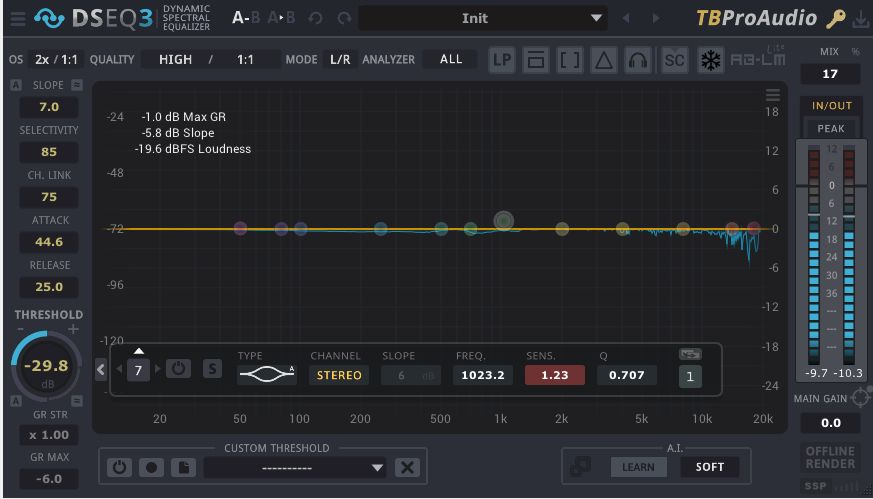The width and height of the screenshot is (873, 499).
Task: Adjust SELECTIVITY value 85
Action: pyautogui.click(x=49, y=152)
